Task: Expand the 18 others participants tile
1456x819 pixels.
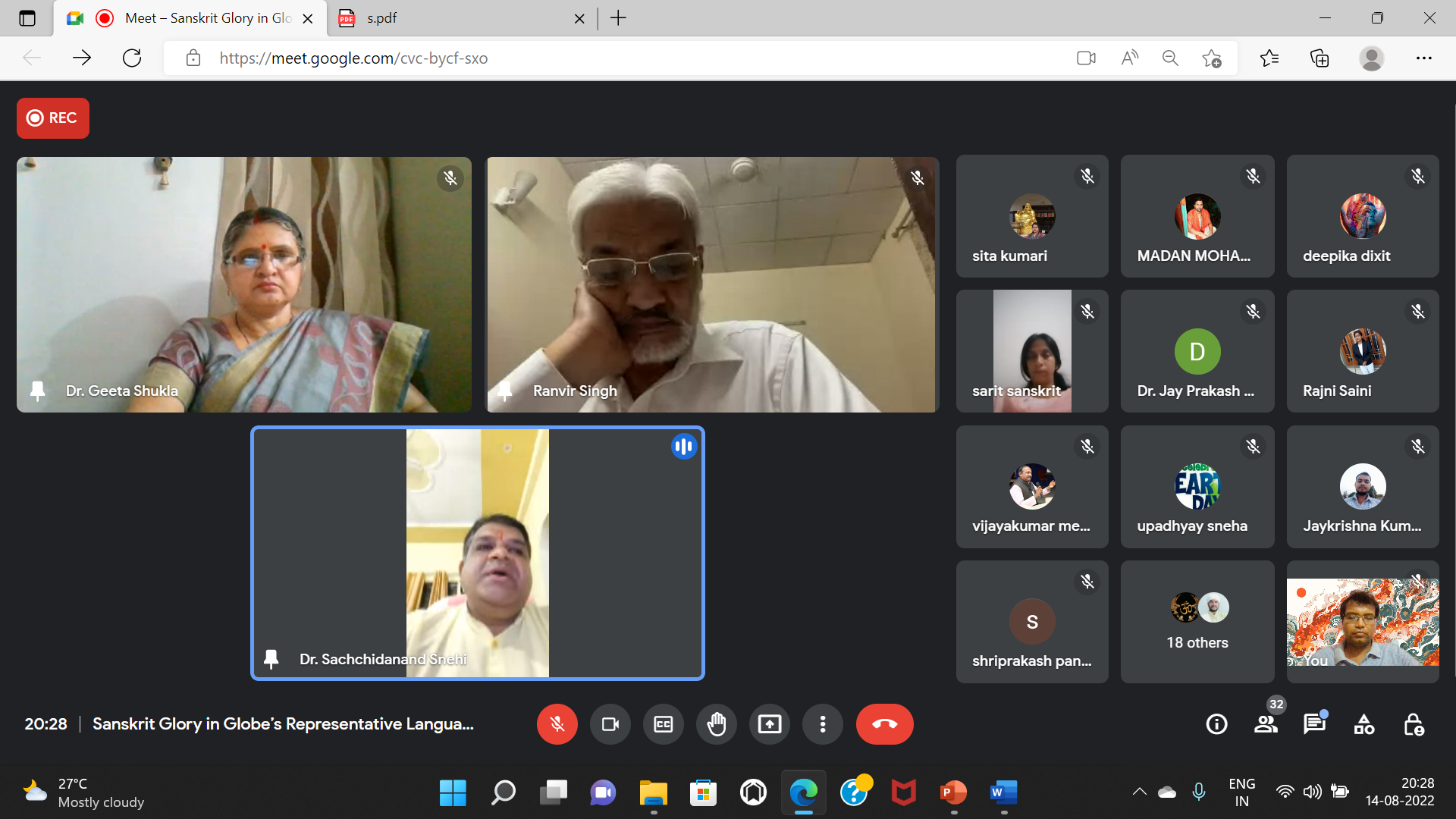Action: click(1197, 622)
